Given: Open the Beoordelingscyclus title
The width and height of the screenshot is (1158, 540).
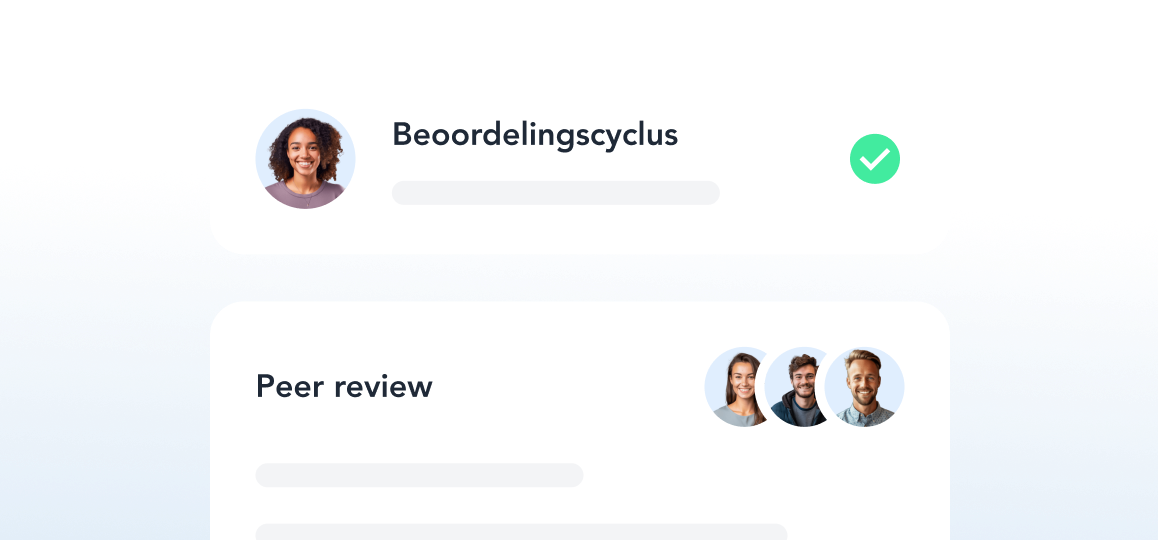Looking at the screenshot, I should 535,135.
